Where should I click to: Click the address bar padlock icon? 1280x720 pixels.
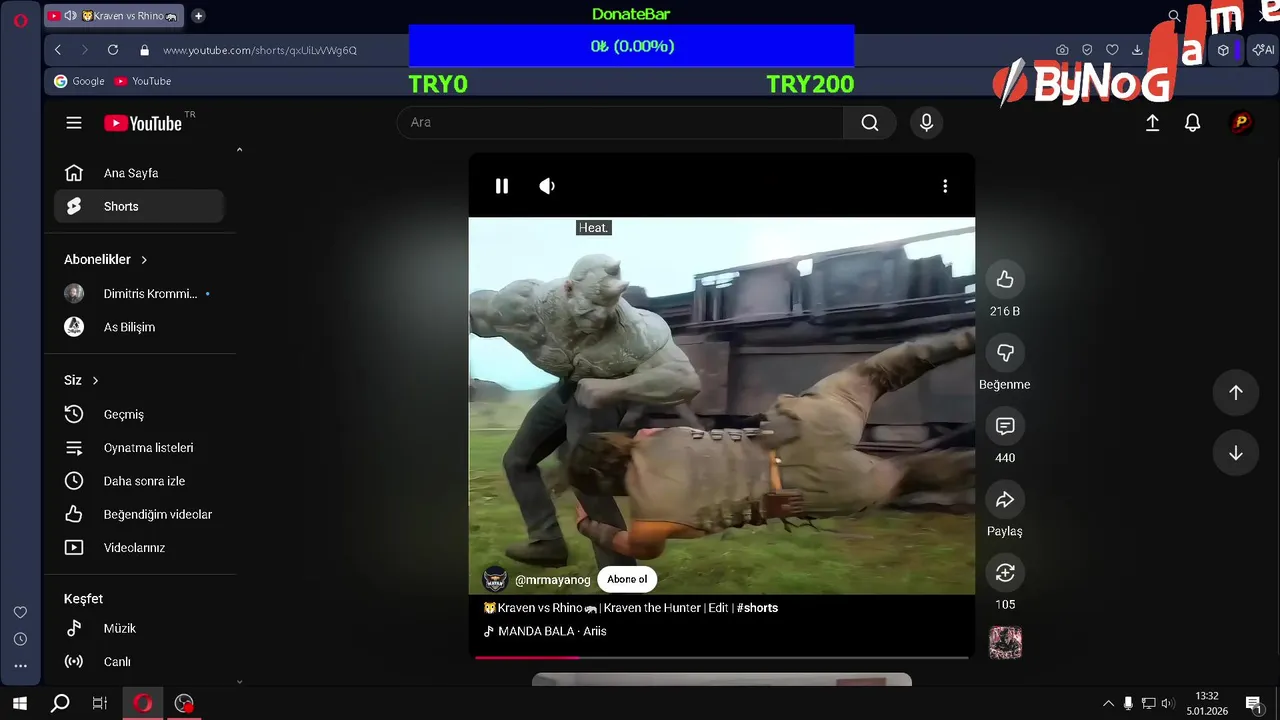point(144,50)
